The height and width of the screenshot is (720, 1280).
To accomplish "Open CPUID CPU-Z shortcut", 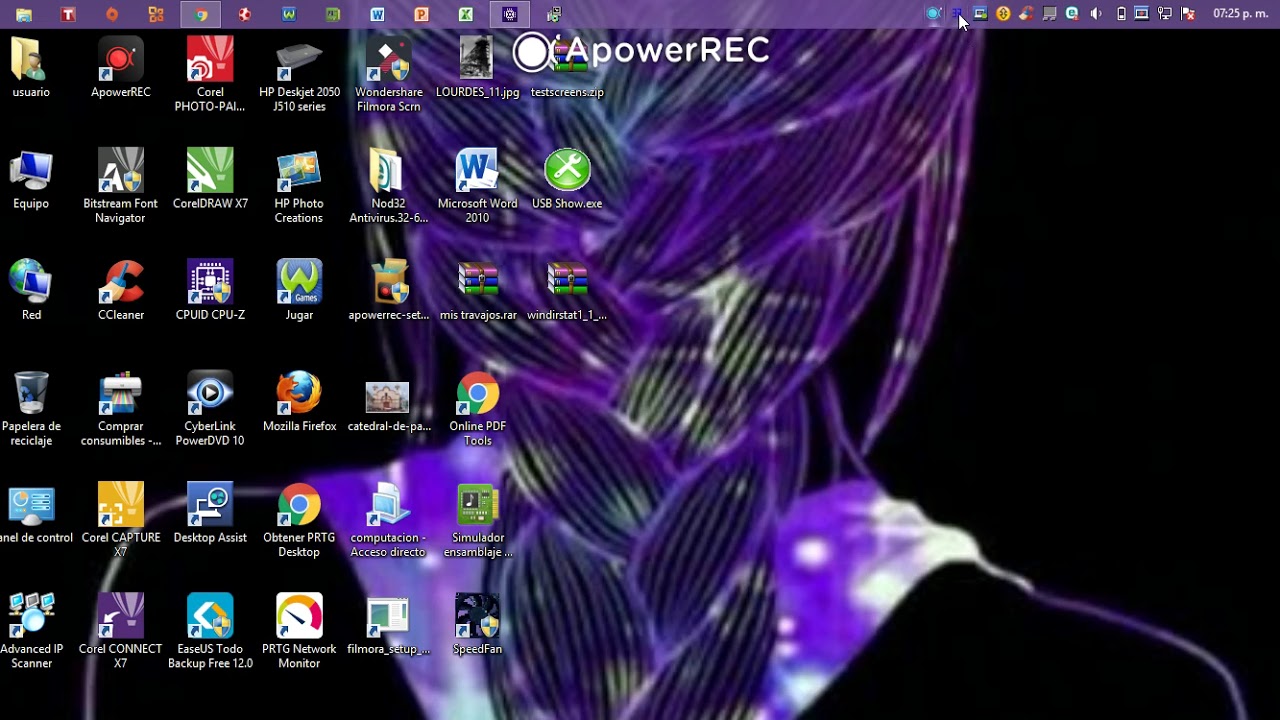I will pyautogui.click(x=210, y=291).
